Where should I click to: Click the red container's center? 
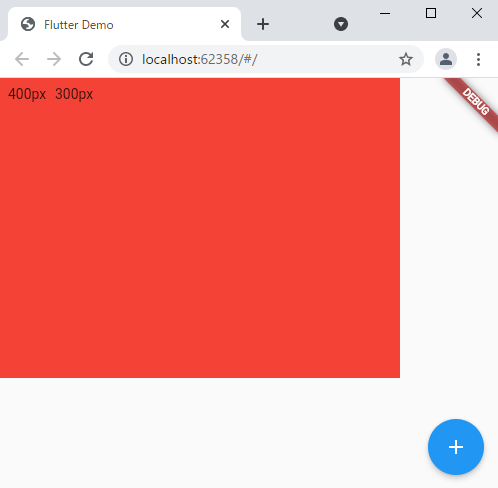[200, 228]
